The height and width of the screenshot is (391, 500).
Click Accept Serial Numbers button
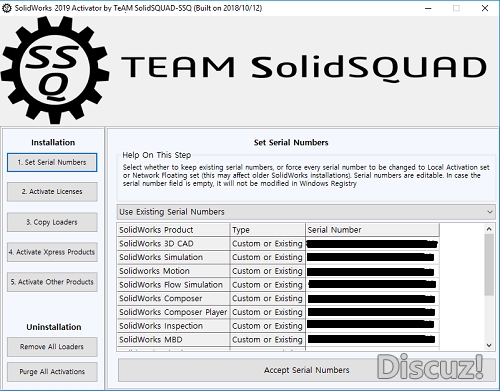[x=306, y=370]
